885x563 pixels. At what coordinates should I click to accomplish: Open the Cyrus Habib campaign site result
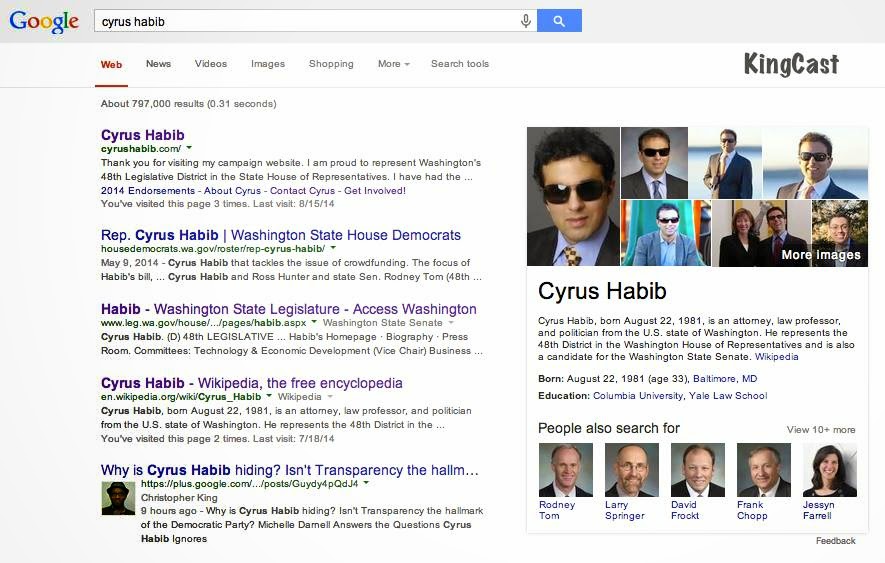point(143,135)
